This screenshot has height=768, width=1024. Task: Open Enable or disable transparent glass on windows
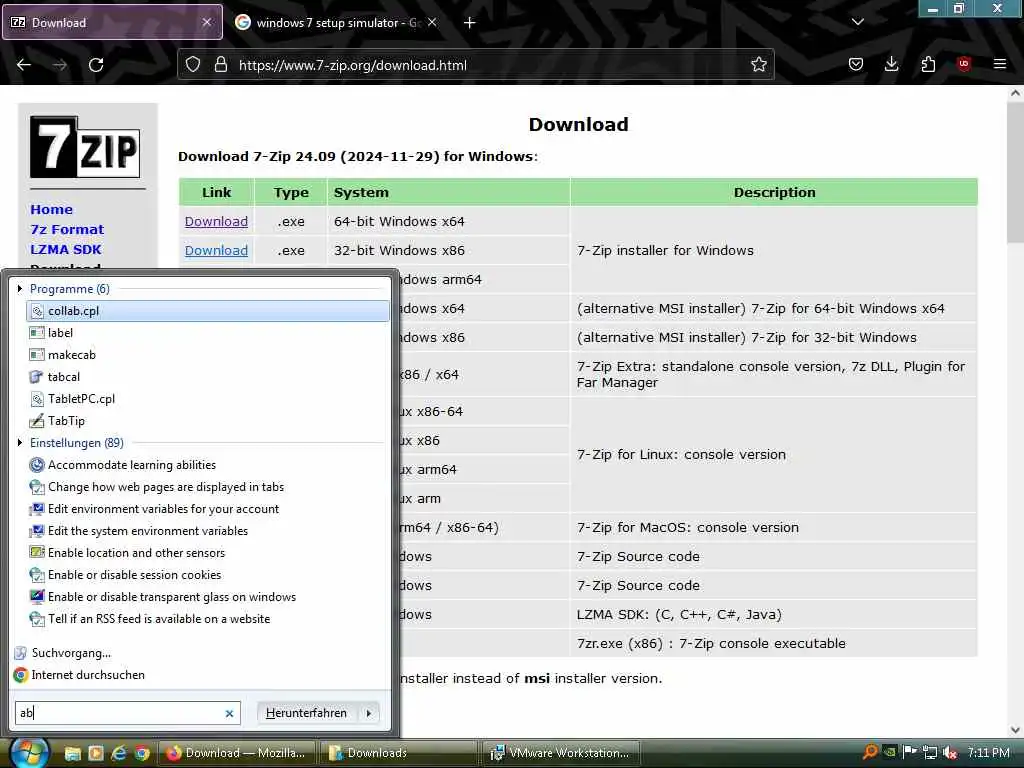pyautogui.click(x=208, y=597)
